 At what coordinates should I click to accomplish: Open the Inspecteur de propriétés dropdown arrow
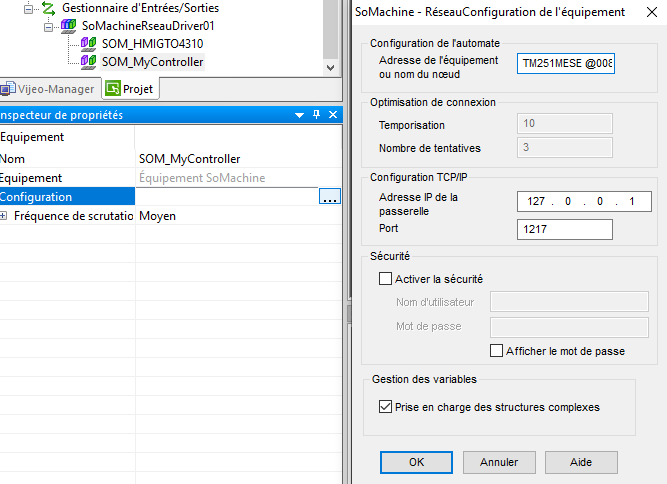[x=300, y=115]
